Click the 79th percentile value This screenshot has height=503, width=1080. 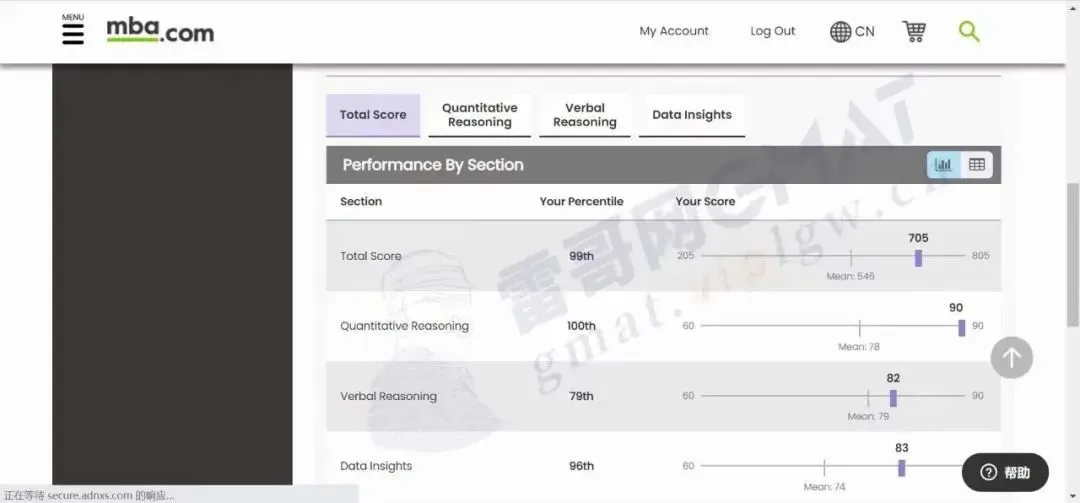tap(581, 396)
